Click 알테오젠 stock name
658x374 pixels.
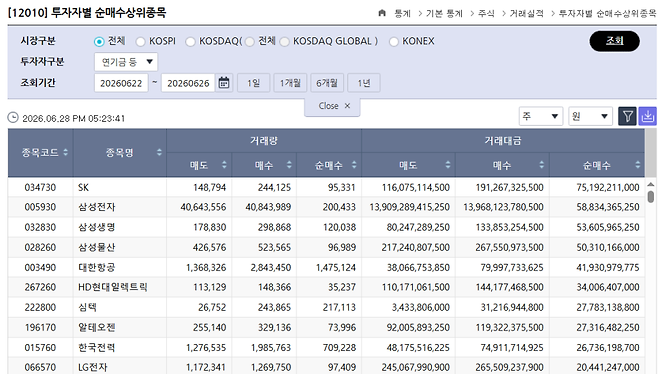[97, 327]
